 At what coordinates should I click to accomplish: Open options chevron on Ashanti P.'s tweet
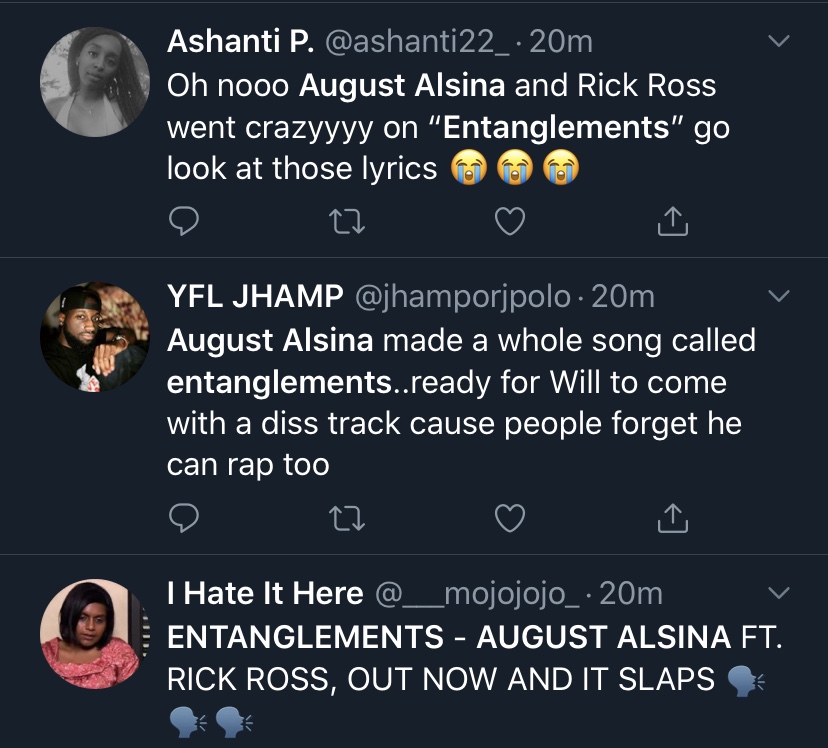[x=779, y=41]
